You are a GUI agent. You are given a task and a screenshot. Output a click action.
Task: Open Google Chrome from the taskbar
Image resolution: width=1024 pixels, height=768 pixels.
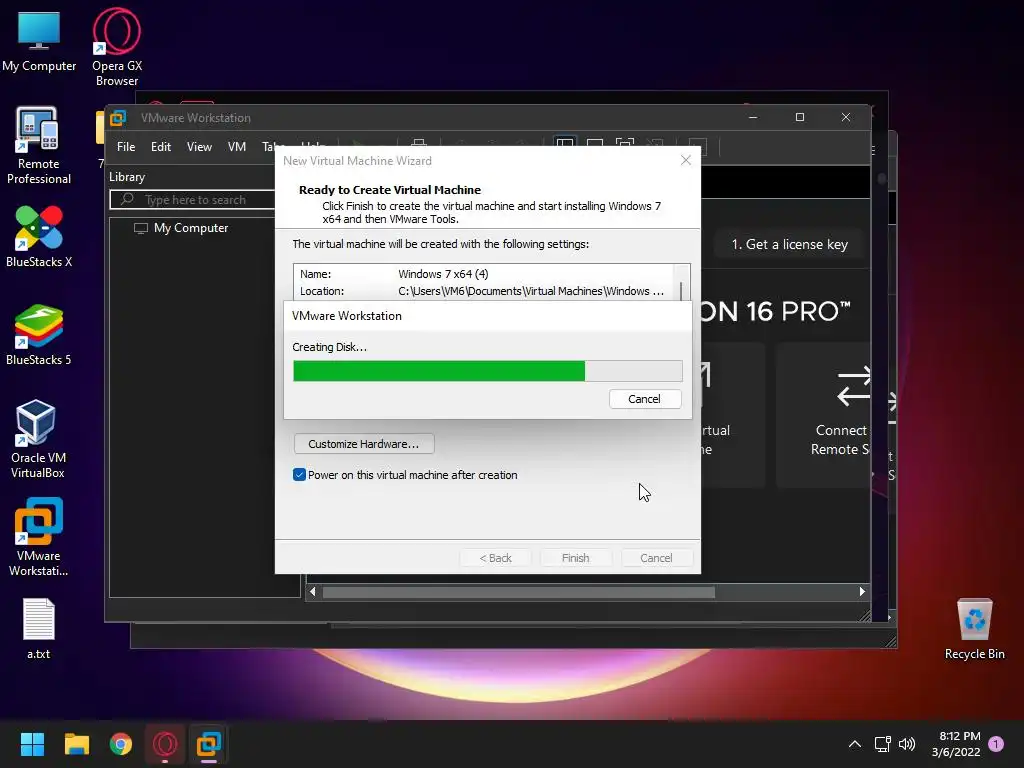click(121, 744)
